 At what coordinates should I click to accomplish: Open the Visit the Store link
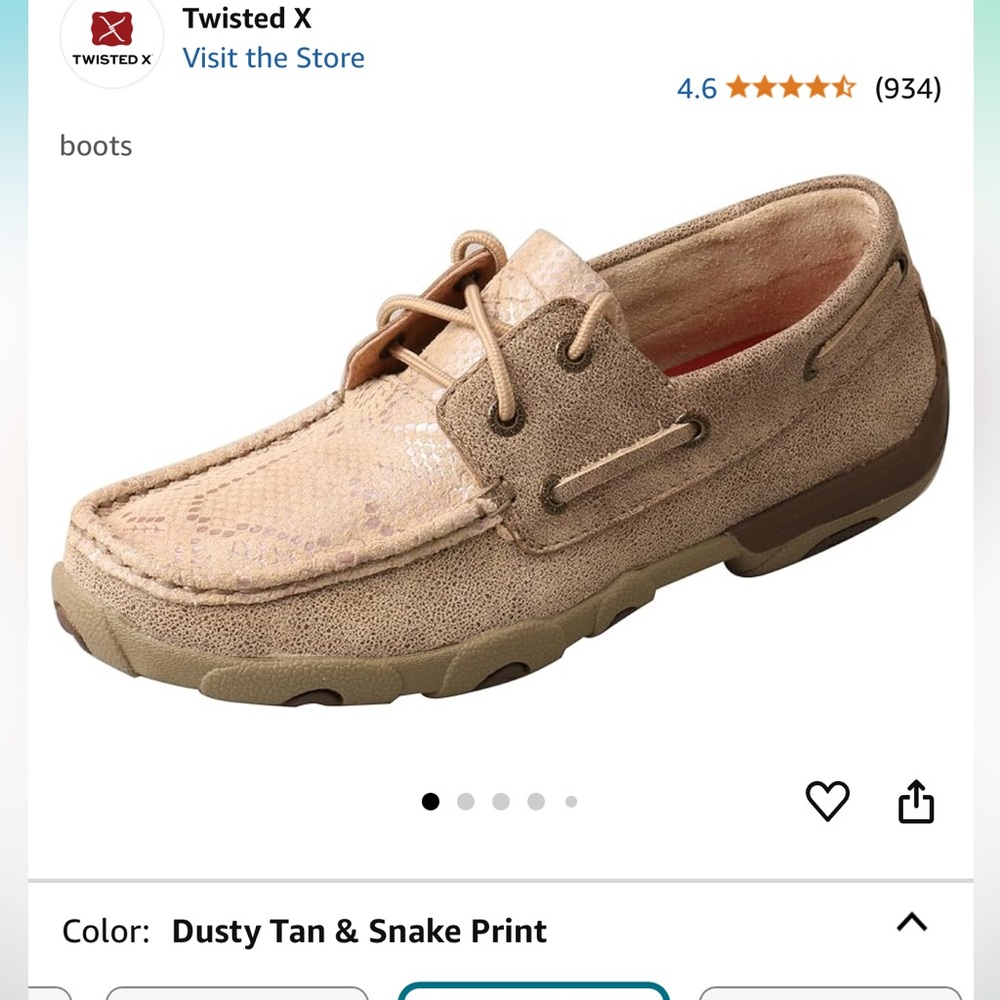click(273, 58)
